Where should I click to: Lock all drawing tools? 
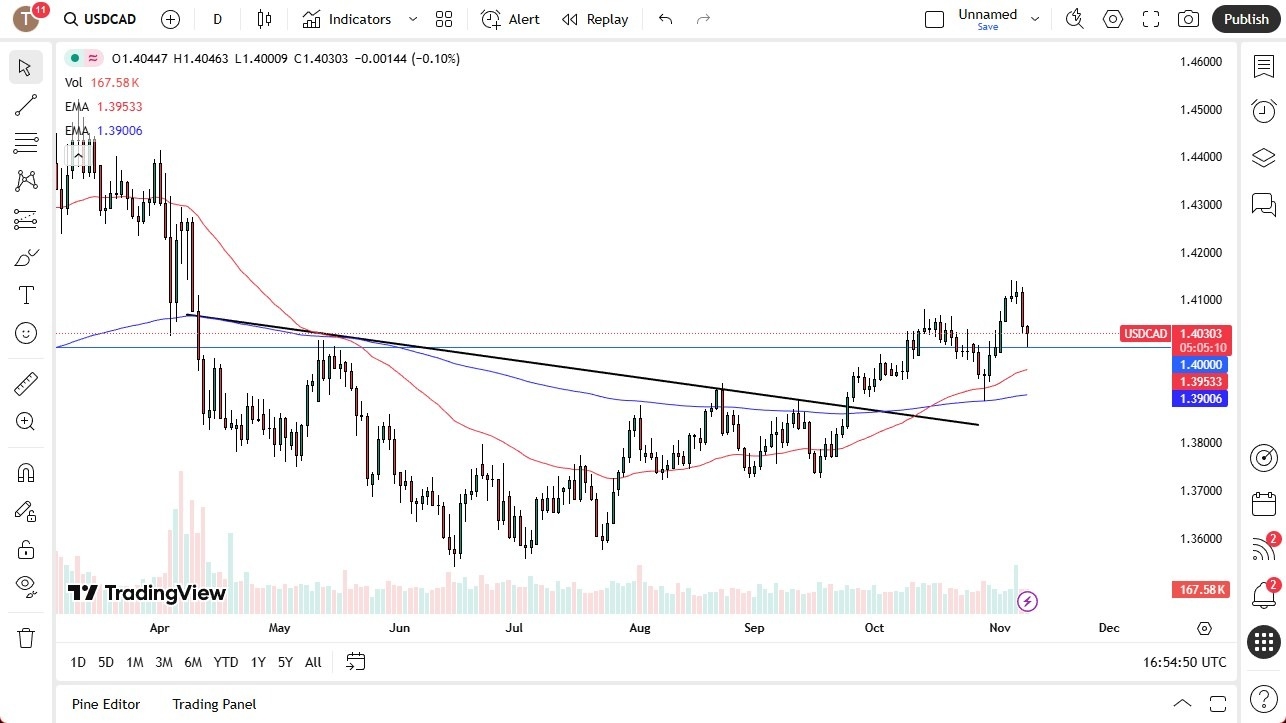[x=26, y=549]
